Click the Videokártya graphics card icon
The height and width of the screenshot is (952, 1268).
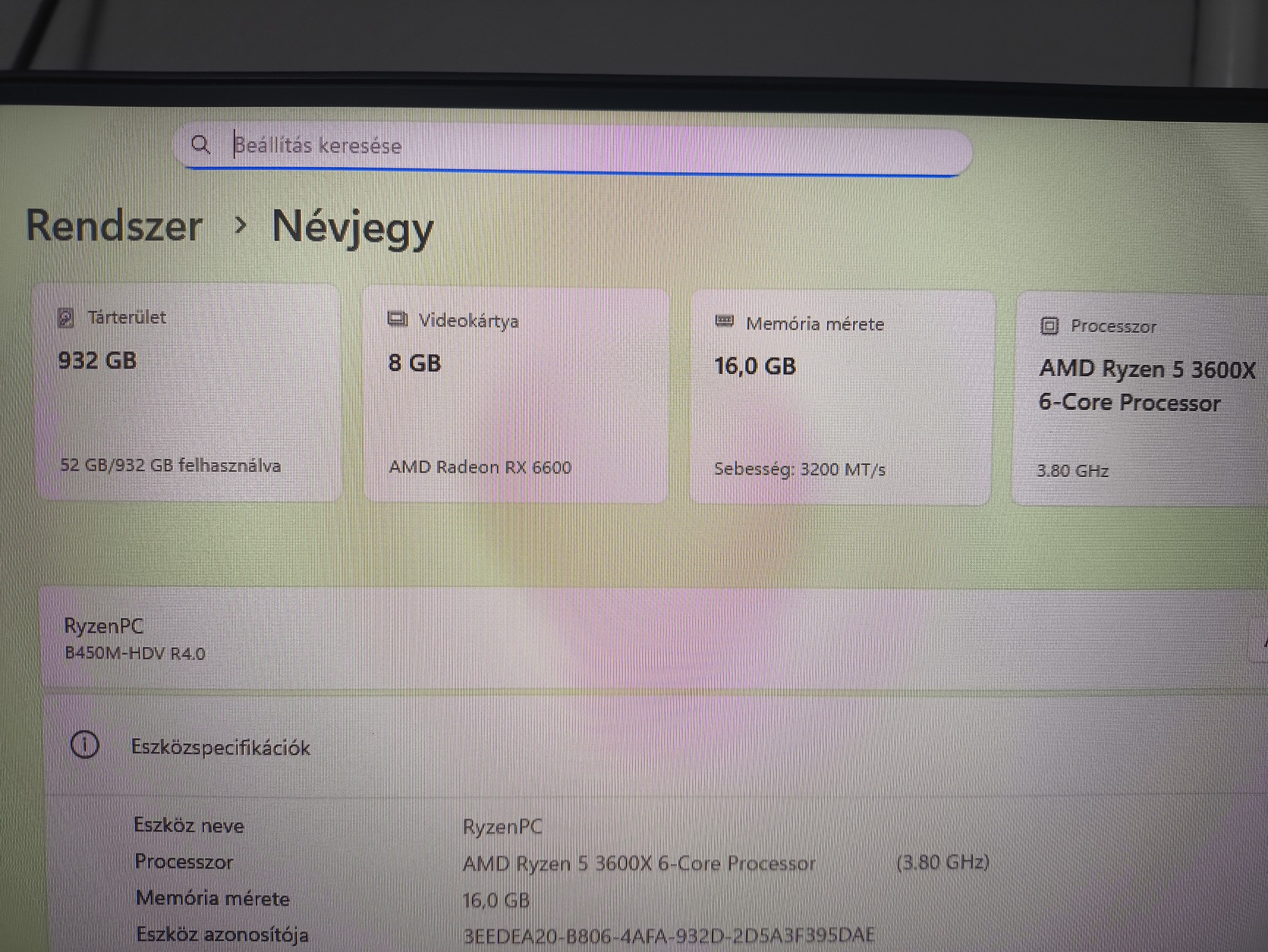click(x=398, y=319)
